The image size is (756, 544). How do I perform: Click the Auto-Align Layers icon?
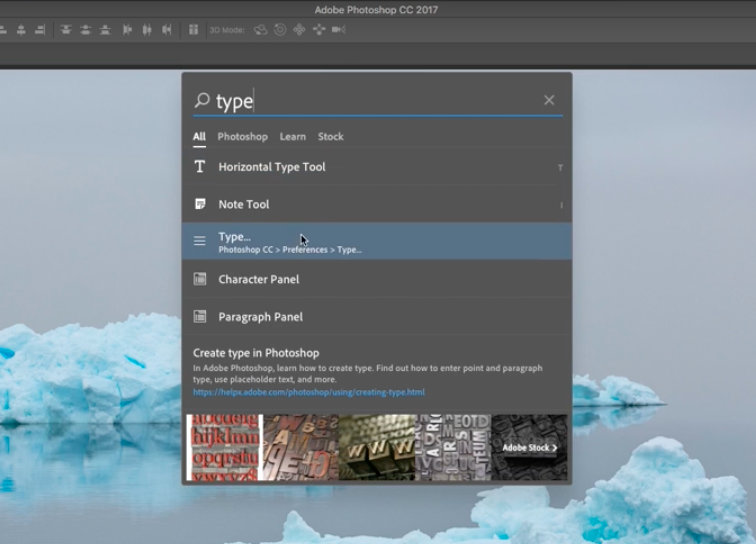coord(193,30)
